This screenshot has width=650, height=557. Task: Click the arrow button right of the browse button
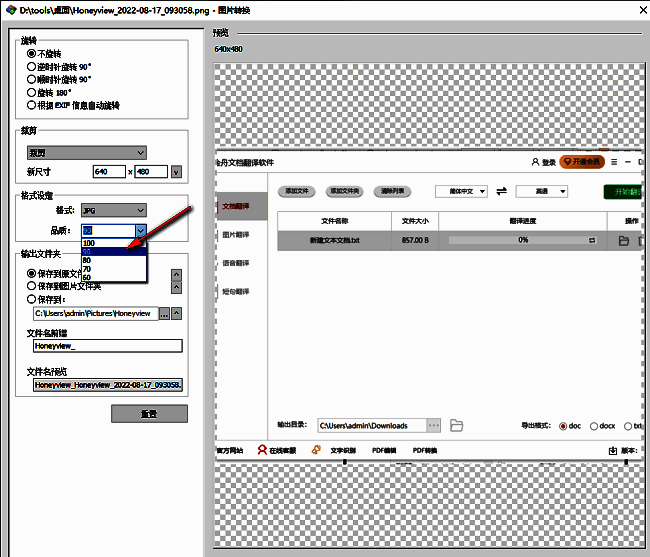point(178,313)
